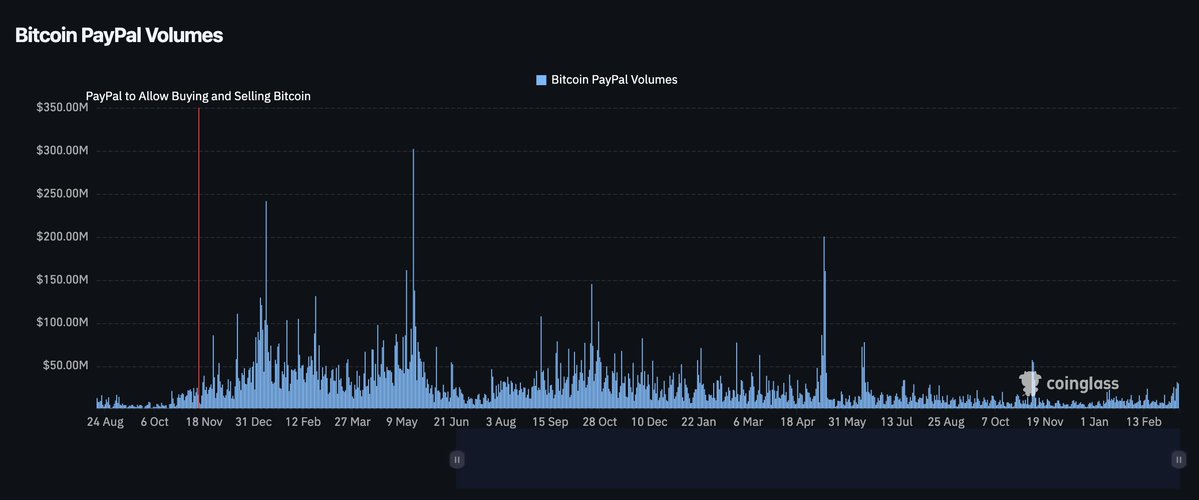Click the '6 Oct' date label left of 18 Nov

pyautogui.click(x=154, y=422)
